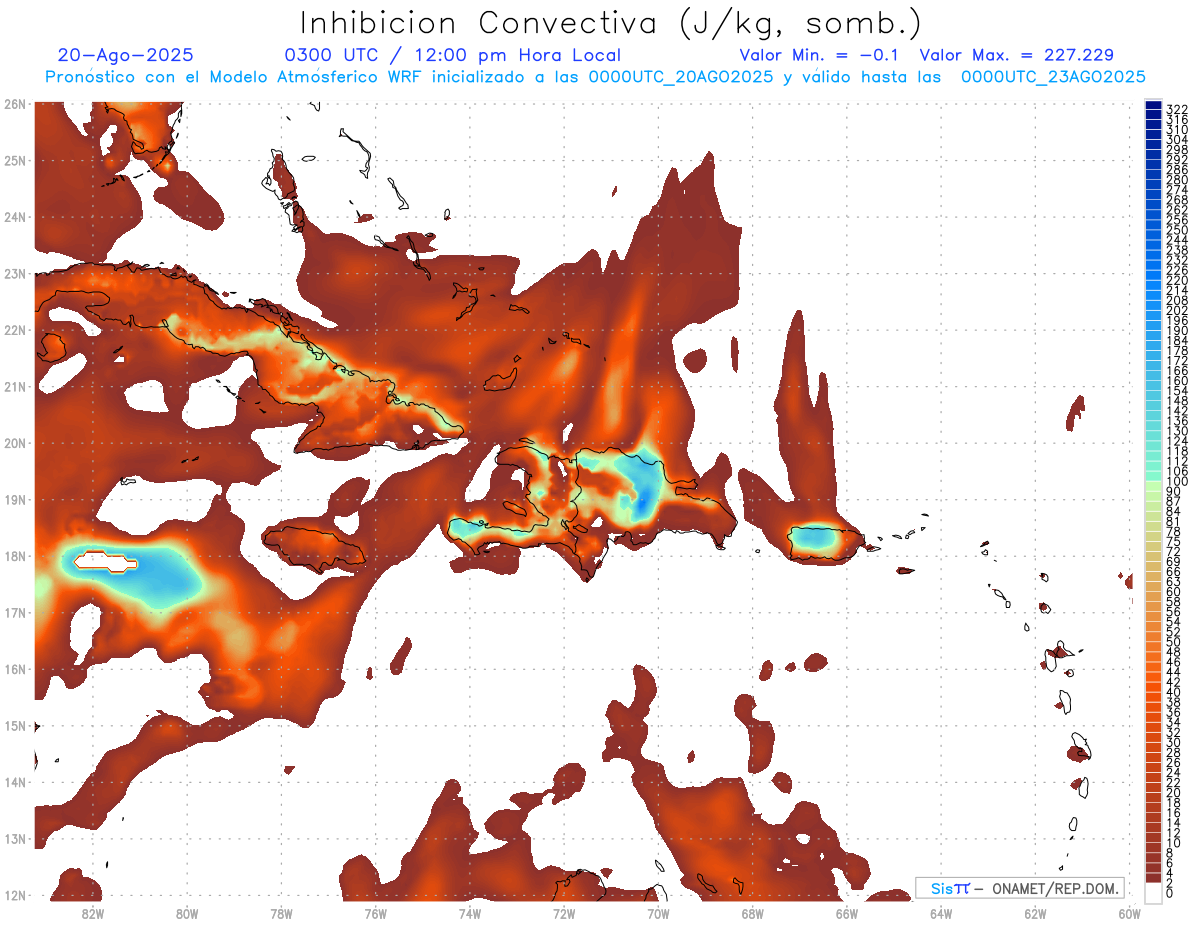Viewport: 1200px width, 927px height.
Task: Click the longitude label '78W'
Action: [x=281, y=913]
